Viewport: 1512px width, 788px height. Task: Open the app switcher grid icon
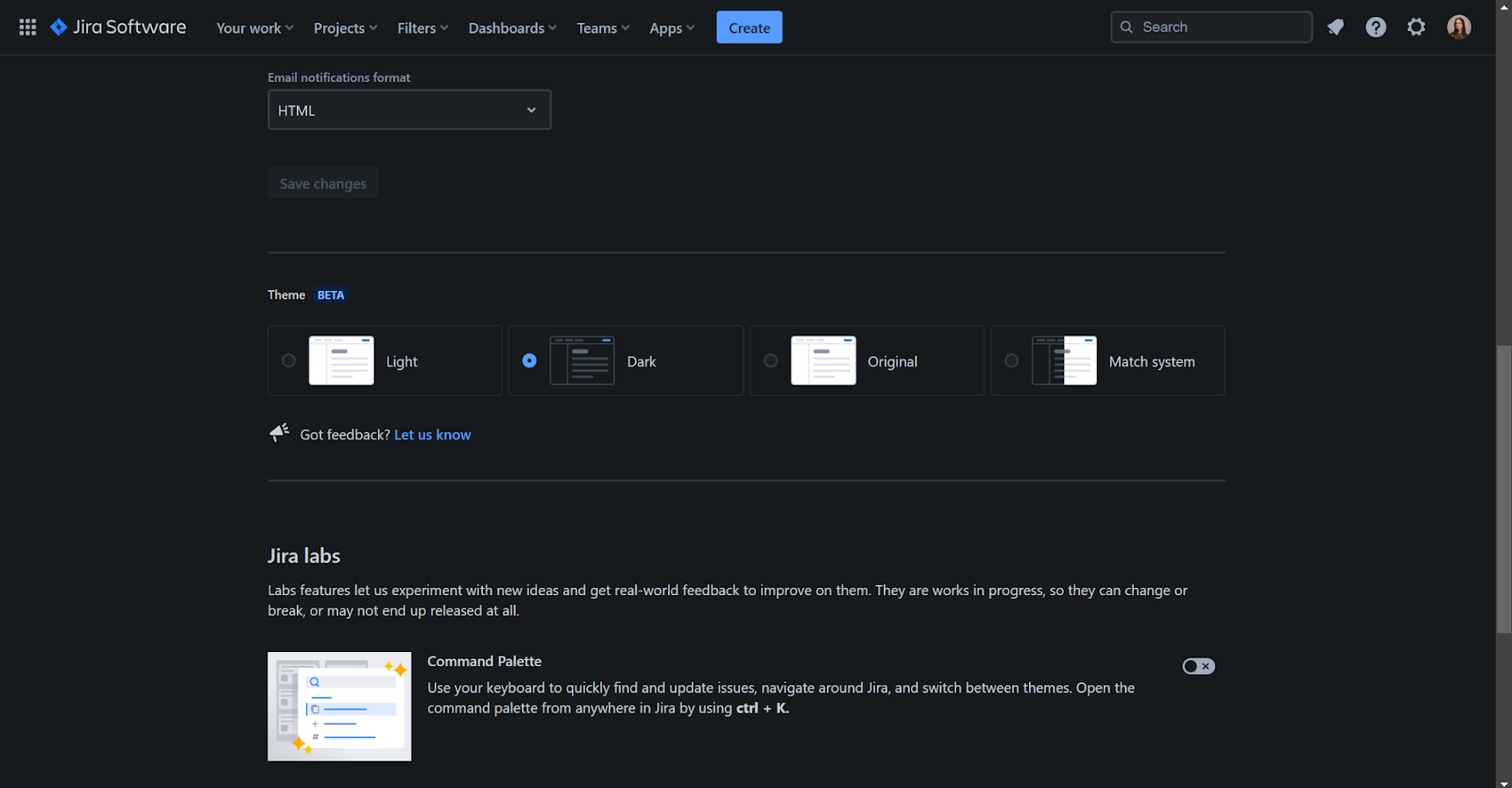27,27
